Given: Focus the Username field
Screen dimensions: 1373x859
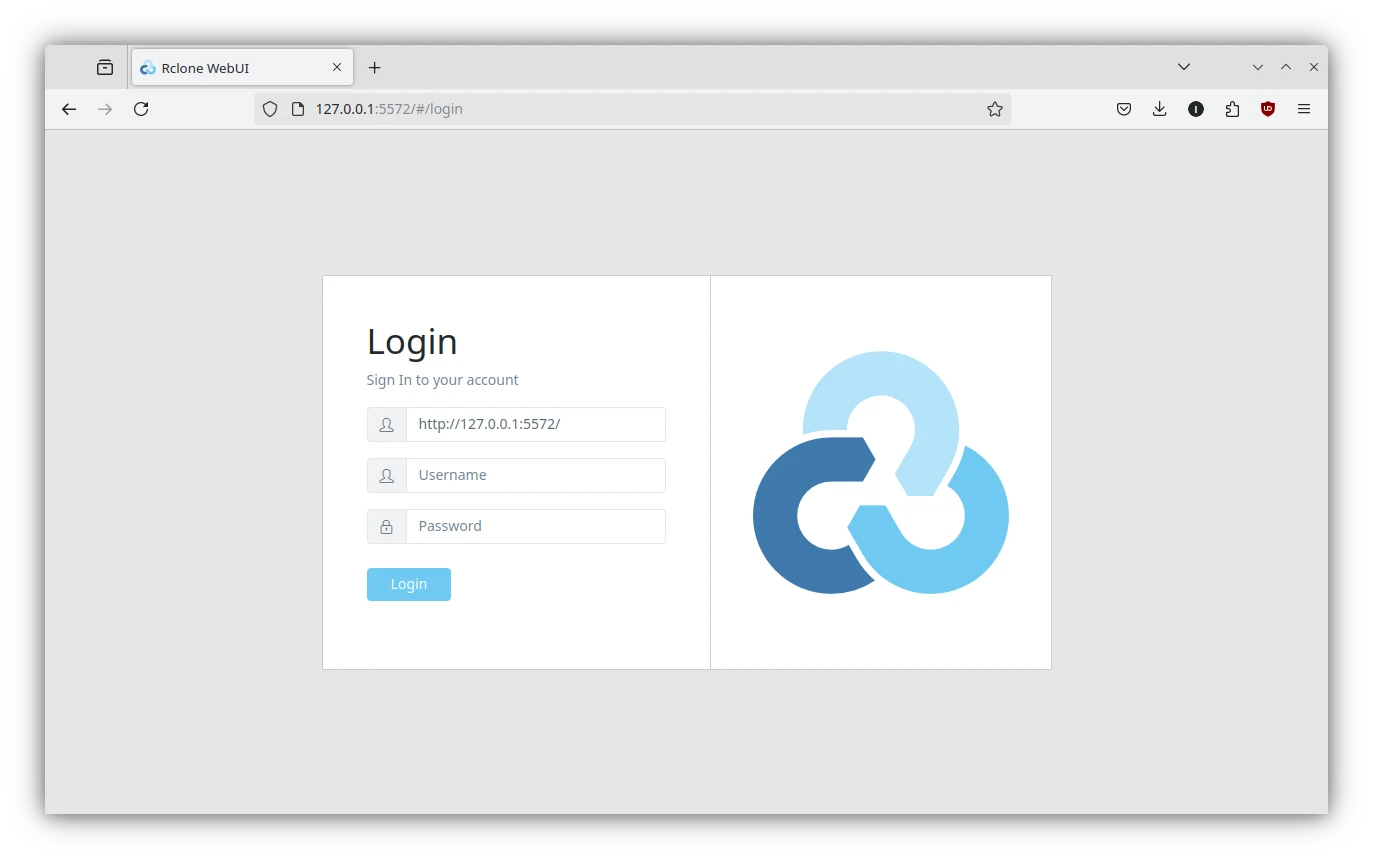Looking at the screenshot, I should click(x=536, y=475).
